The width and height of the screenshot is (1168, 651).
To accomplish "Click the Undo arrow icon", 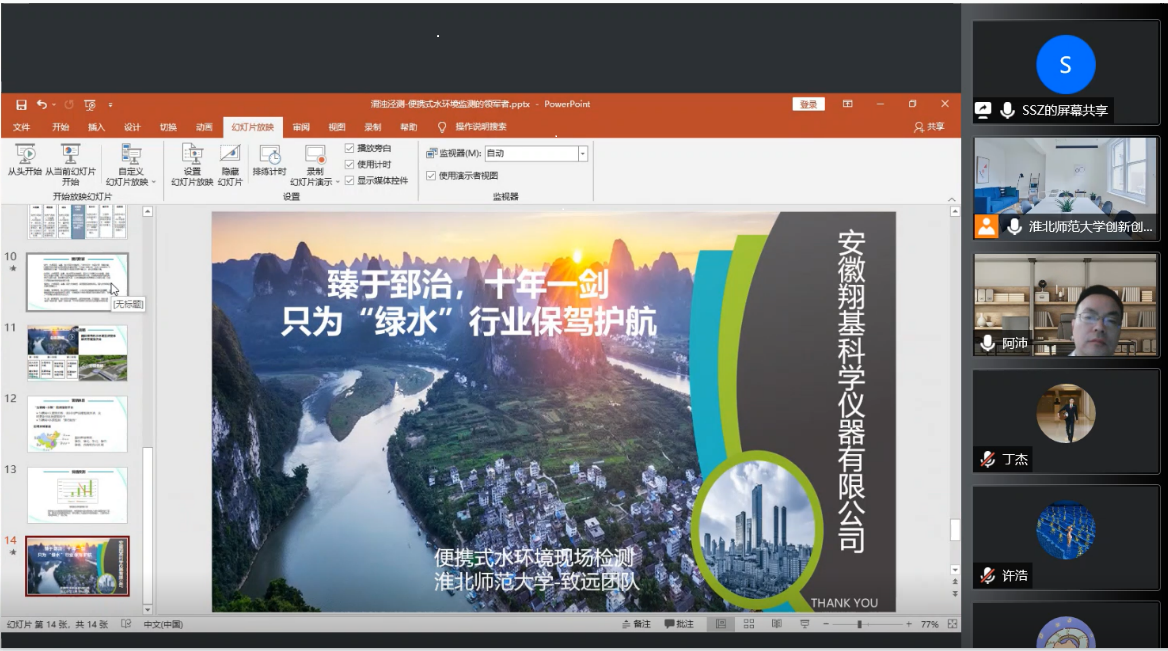I will pos(42,105).
